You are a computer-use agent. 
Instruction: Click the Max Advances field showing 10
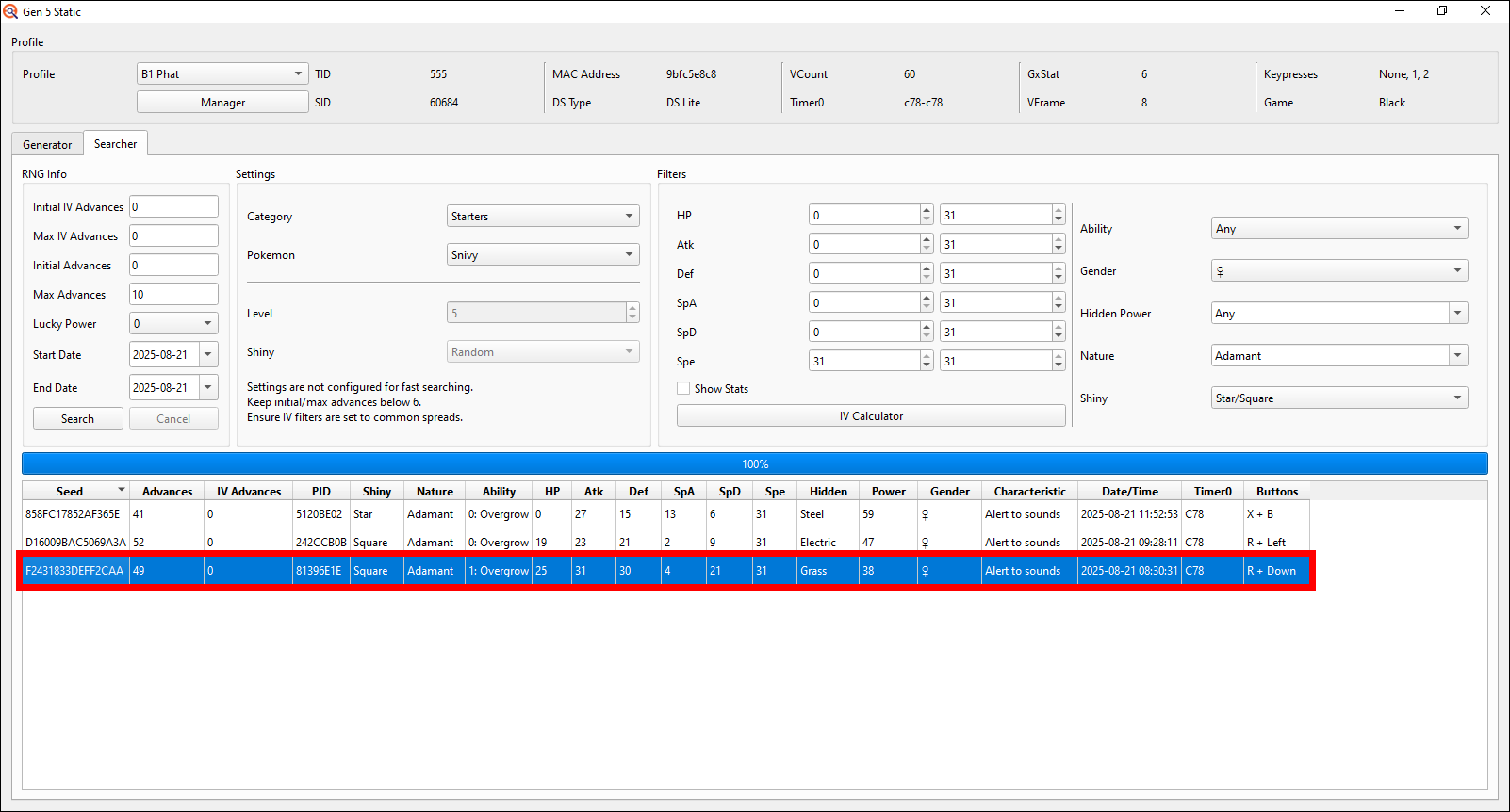point(173,294)
